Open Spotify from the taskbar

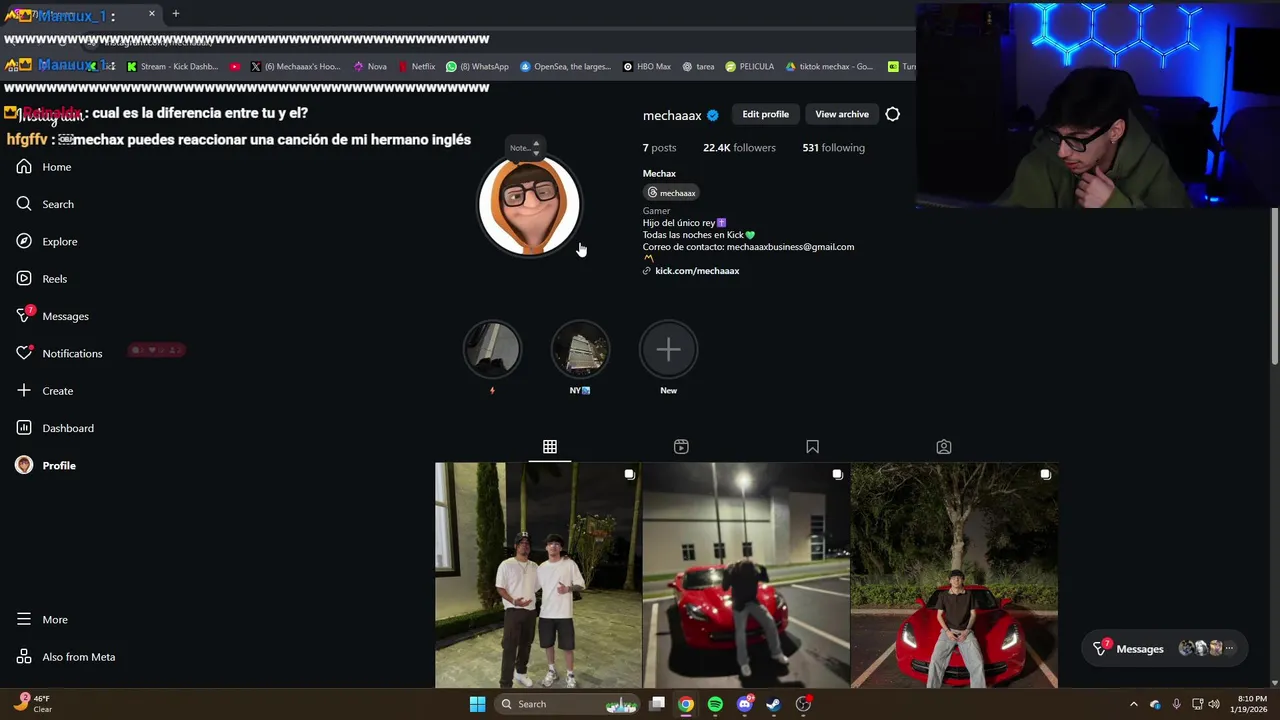pyautogui.click(x=715, y=704)
